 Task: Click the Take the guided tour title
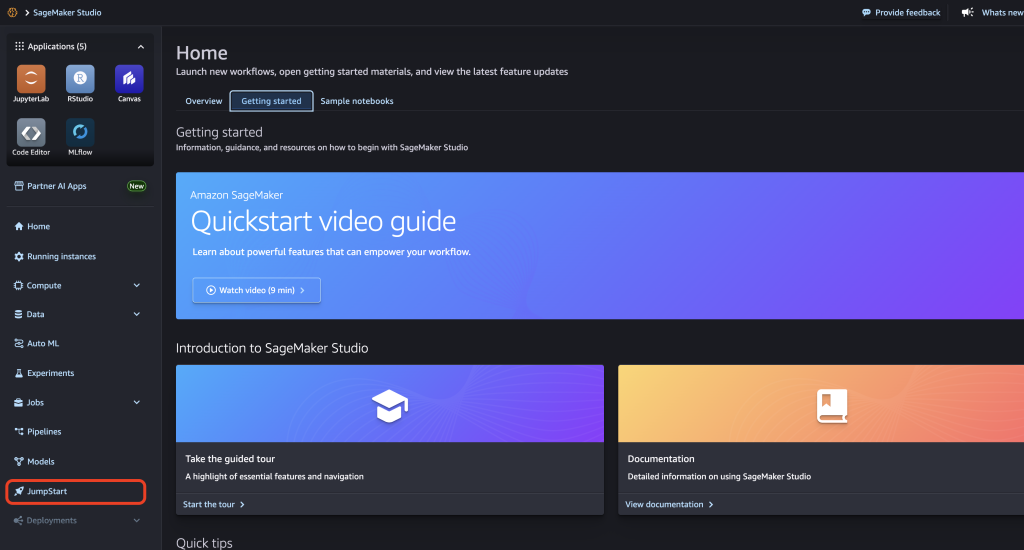[230, 459]
